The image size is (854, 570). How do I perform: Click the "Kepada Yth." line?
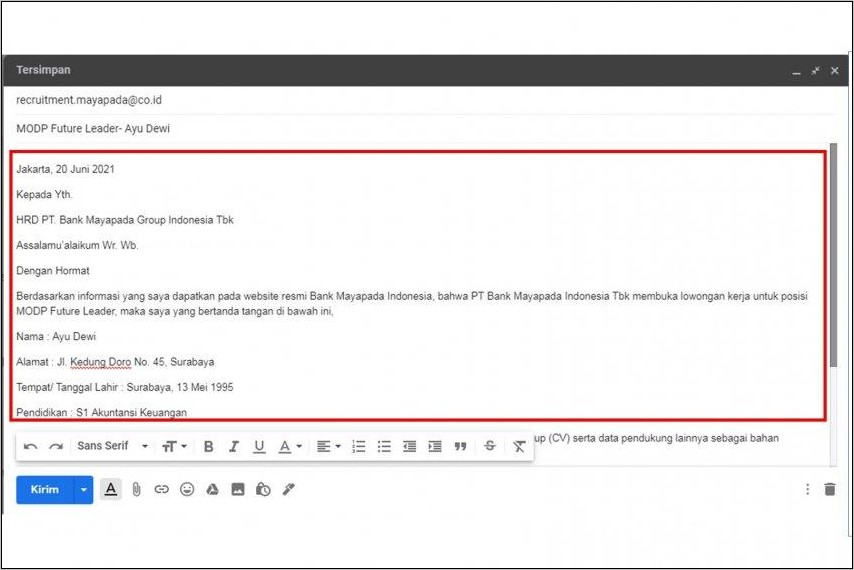pos(44,195)
